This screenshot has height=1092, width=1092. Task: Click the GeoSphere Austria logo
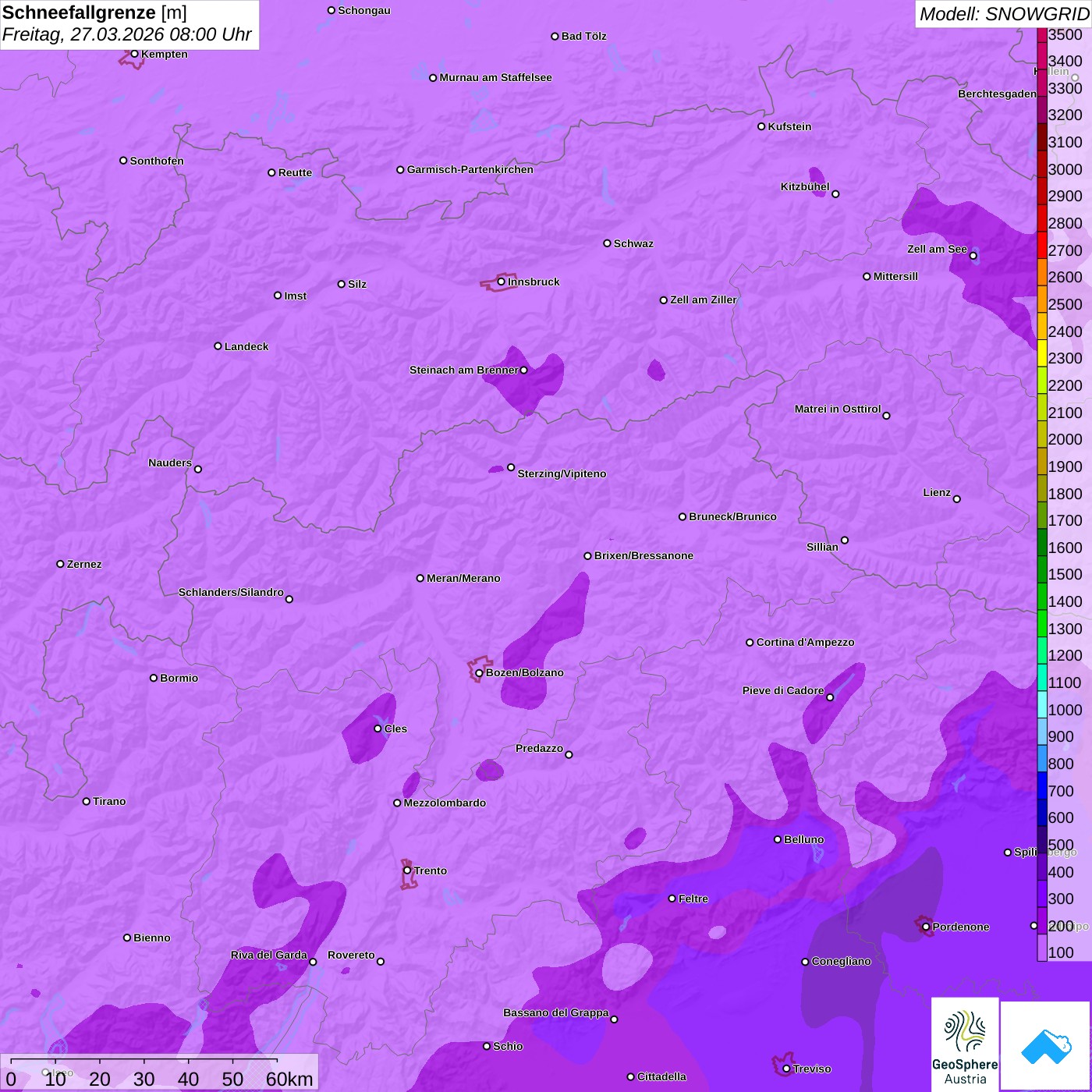[965, 1044]
